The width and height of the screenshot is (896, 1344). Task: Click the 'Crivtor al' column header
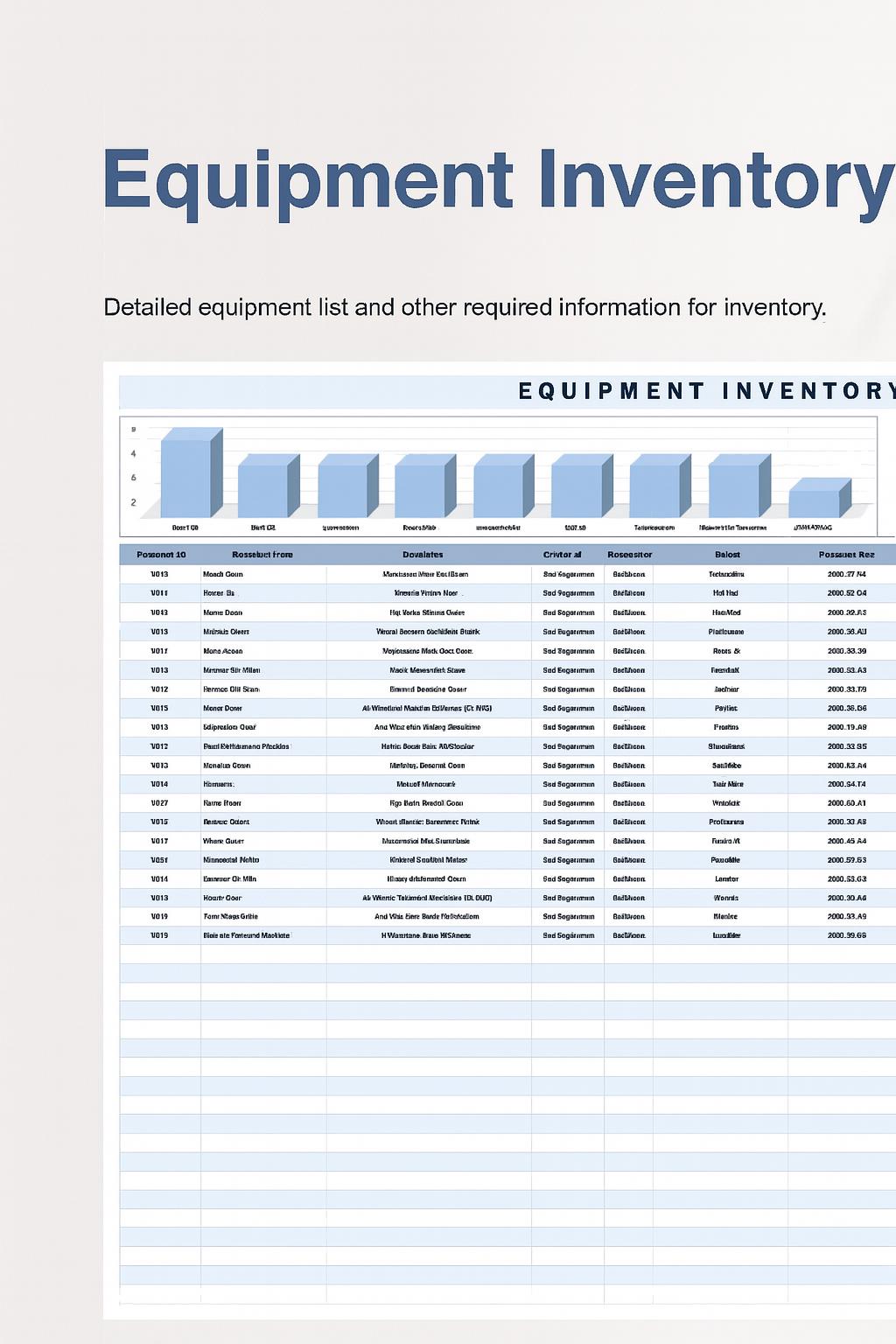coord(562,555)
